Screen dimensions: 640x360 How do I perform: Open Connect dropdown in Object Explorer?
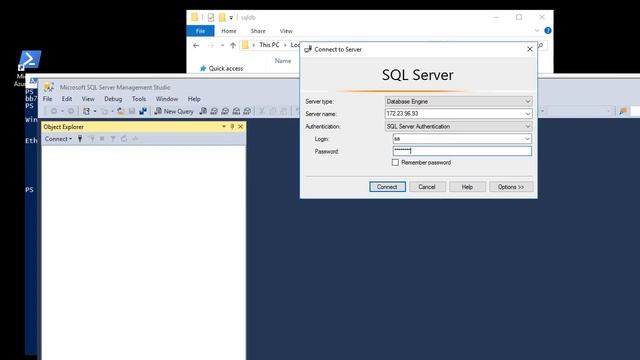(x=58, y=139)
